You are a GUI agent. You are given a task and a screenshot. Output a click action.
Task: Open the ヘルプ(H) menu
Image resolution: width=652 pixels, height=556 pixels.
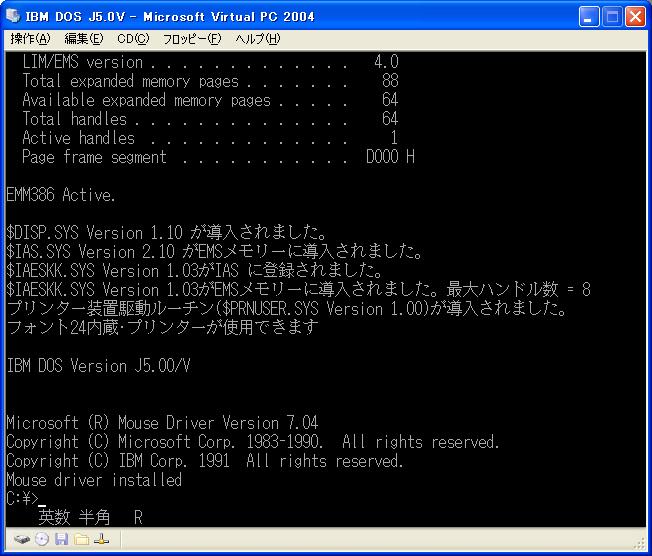258,39
